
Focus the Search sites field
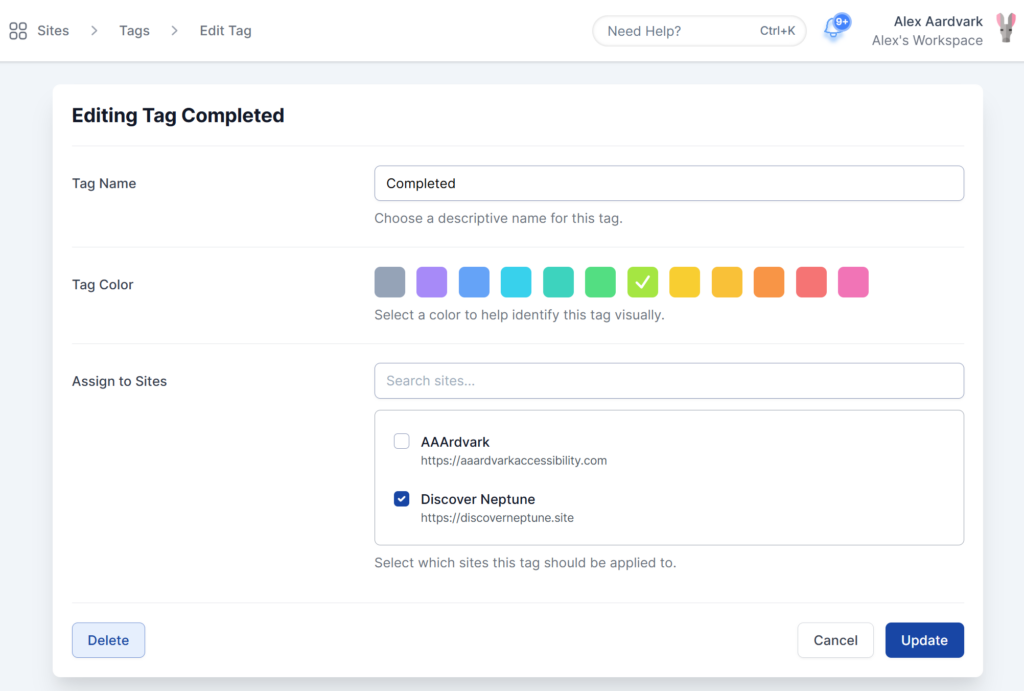click(668, 381)
